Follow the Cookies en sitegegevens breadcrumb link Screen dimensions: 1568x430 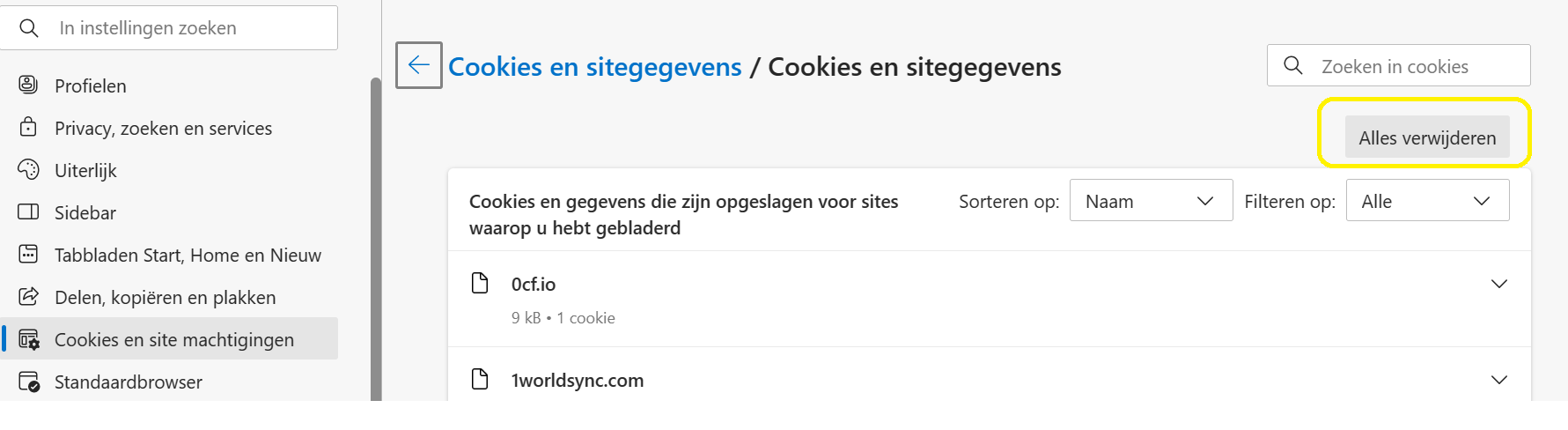595,67
